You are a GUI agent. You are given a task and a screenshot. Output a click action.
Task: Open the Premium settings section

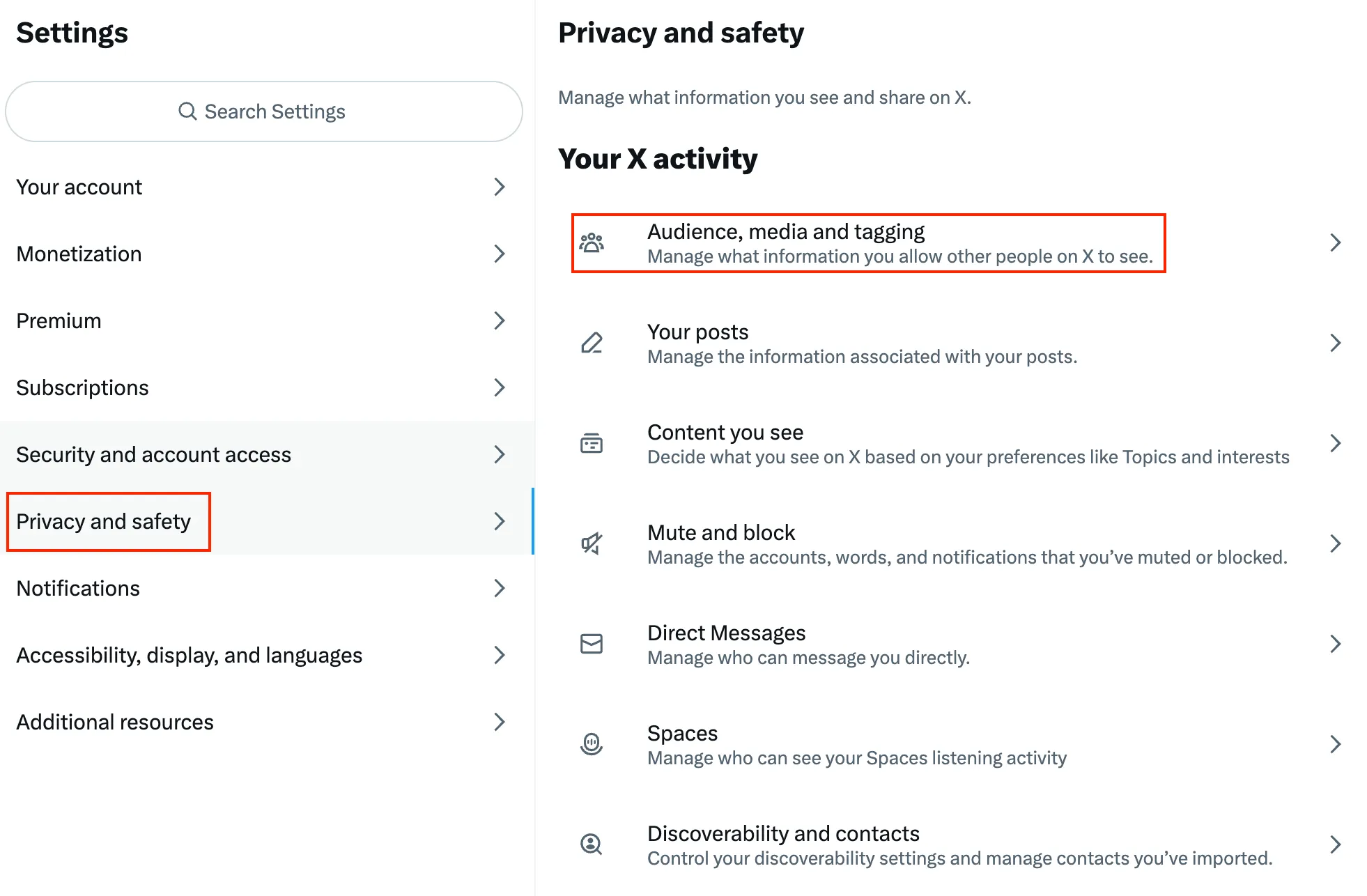click(x=59, y=320)
